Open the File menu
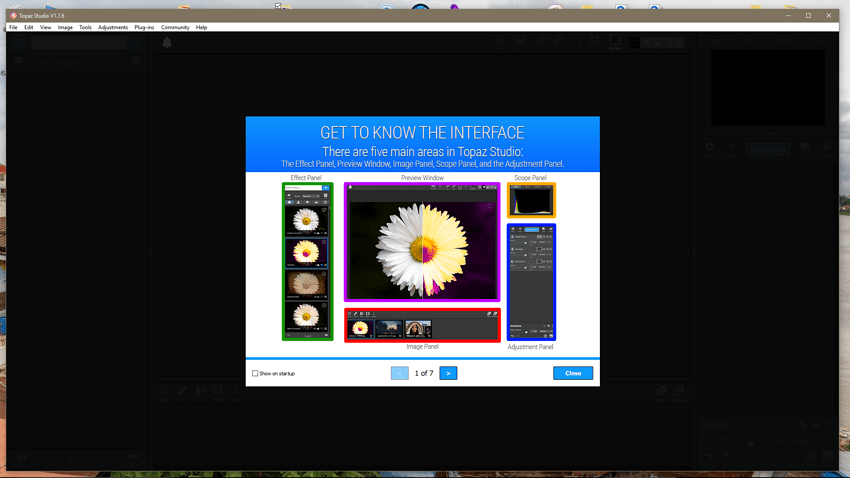This screenshot has height=478, width=850. 13,27
